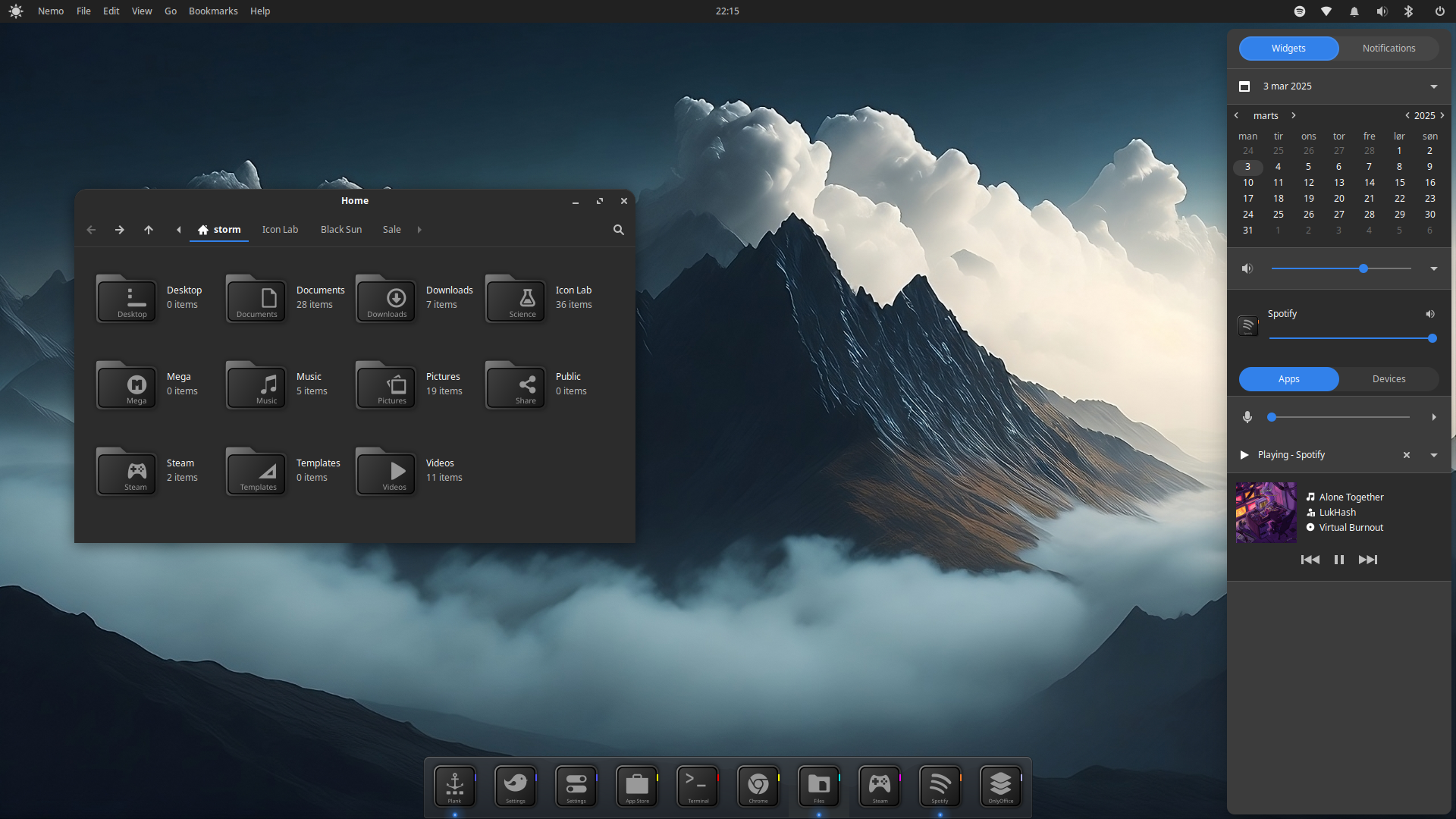
Task: Expand the Playing - Spotify dropdown arrow
Action: click(1434, 455)
